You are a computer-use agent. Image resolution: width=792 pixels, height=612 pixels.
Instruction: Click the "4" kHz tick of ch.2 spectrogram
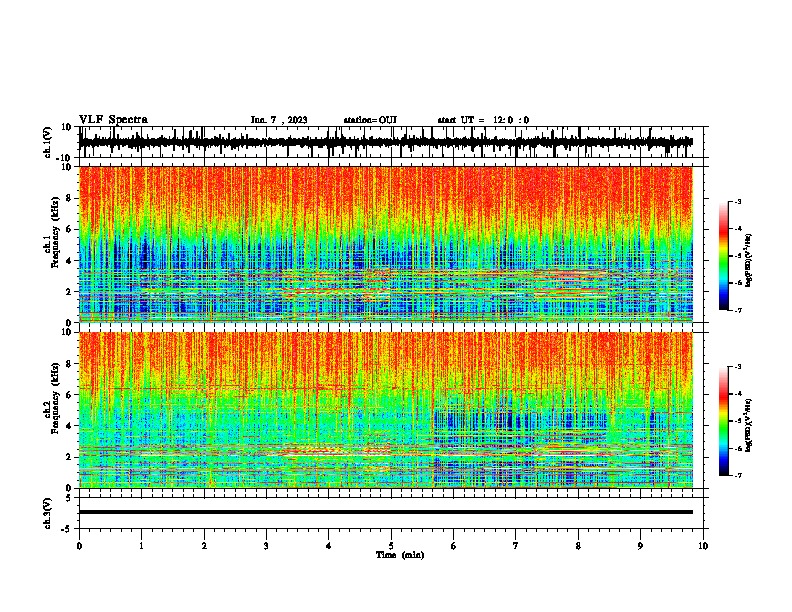pyautogui.click(x=70, y=426)
